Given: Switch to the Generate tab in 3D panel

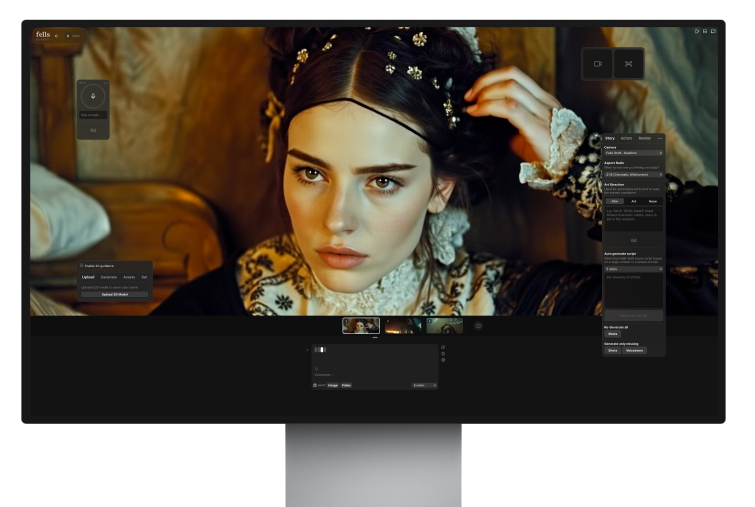Looking at the screenshot, I should coord(109,277).
